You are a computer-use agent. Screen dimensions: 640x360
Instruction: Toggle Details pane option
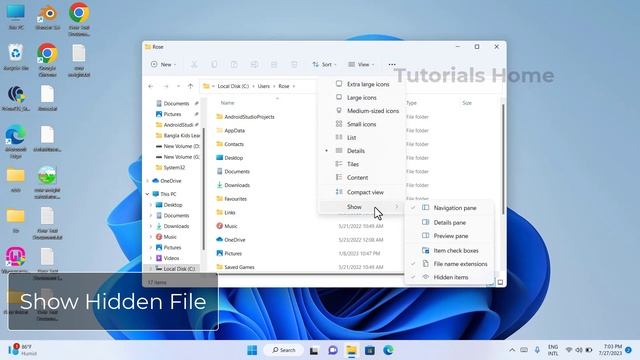[x=449, y=222]
